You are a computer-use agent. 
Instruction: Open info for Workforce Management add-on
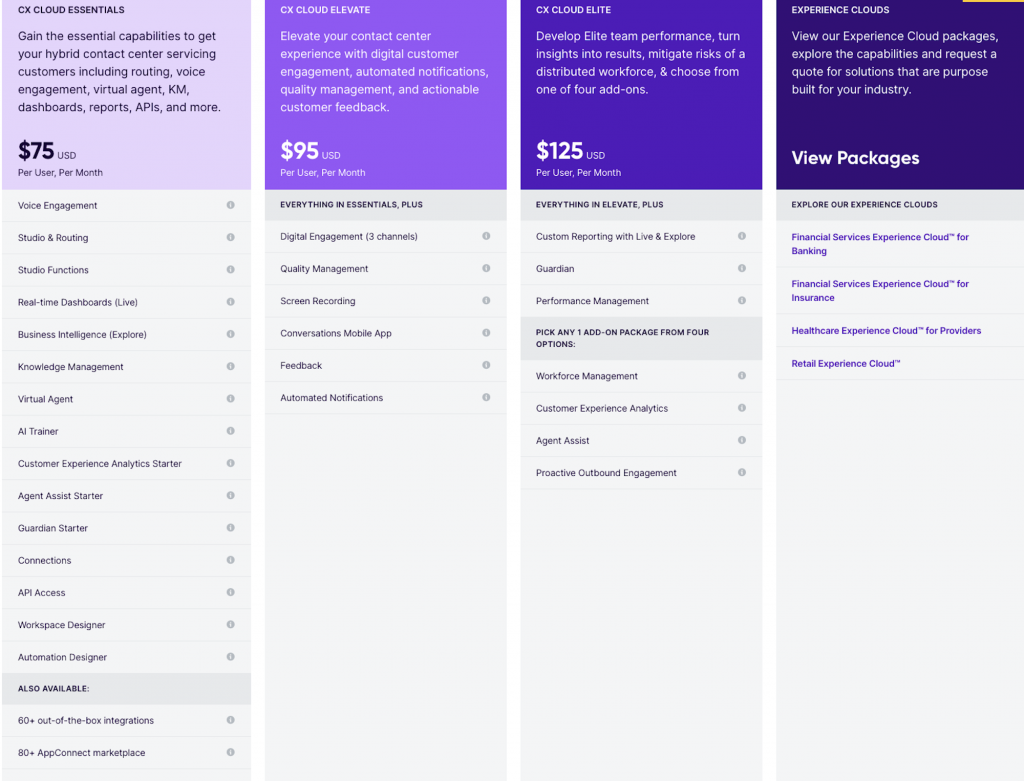click(x=742, y=375)
